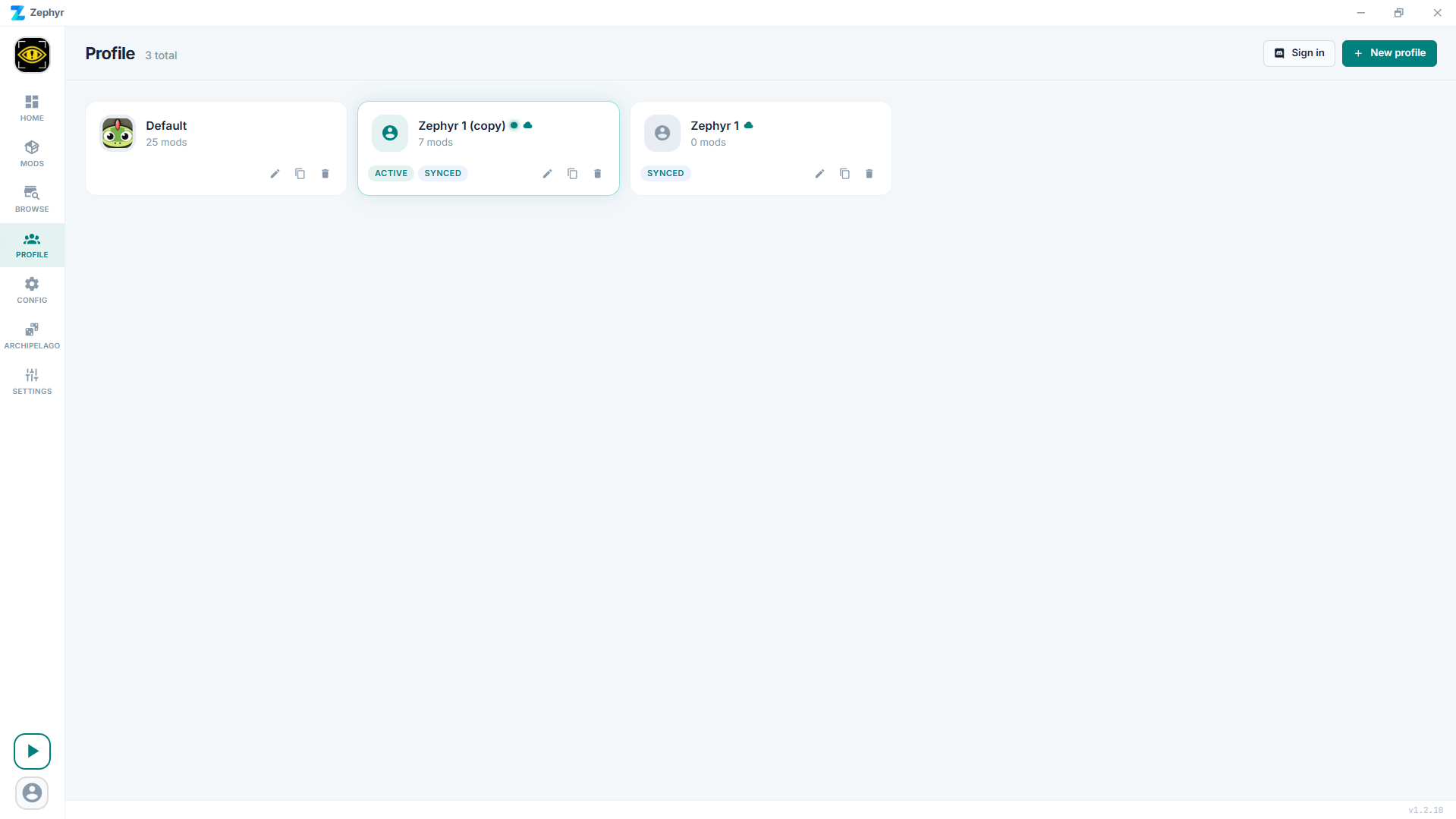Duplicate the Default profile
1456x819 pixels.
coord(300,173)
